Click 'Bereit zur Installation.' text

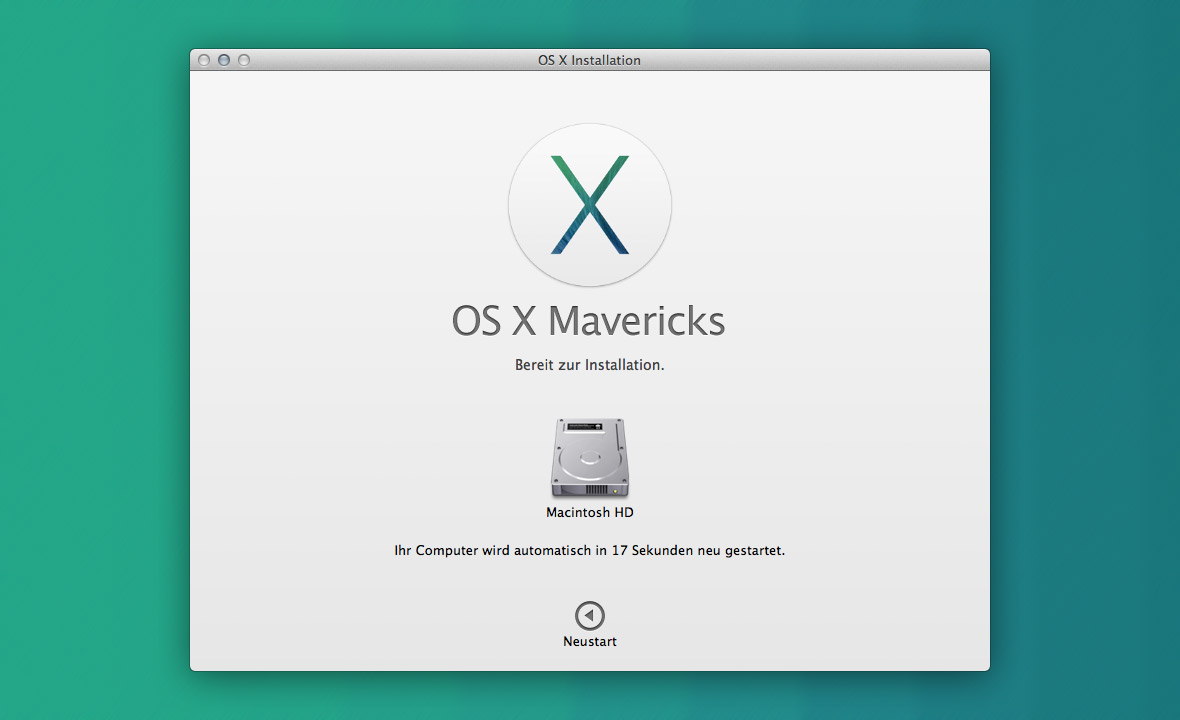[x=590, y=365]
